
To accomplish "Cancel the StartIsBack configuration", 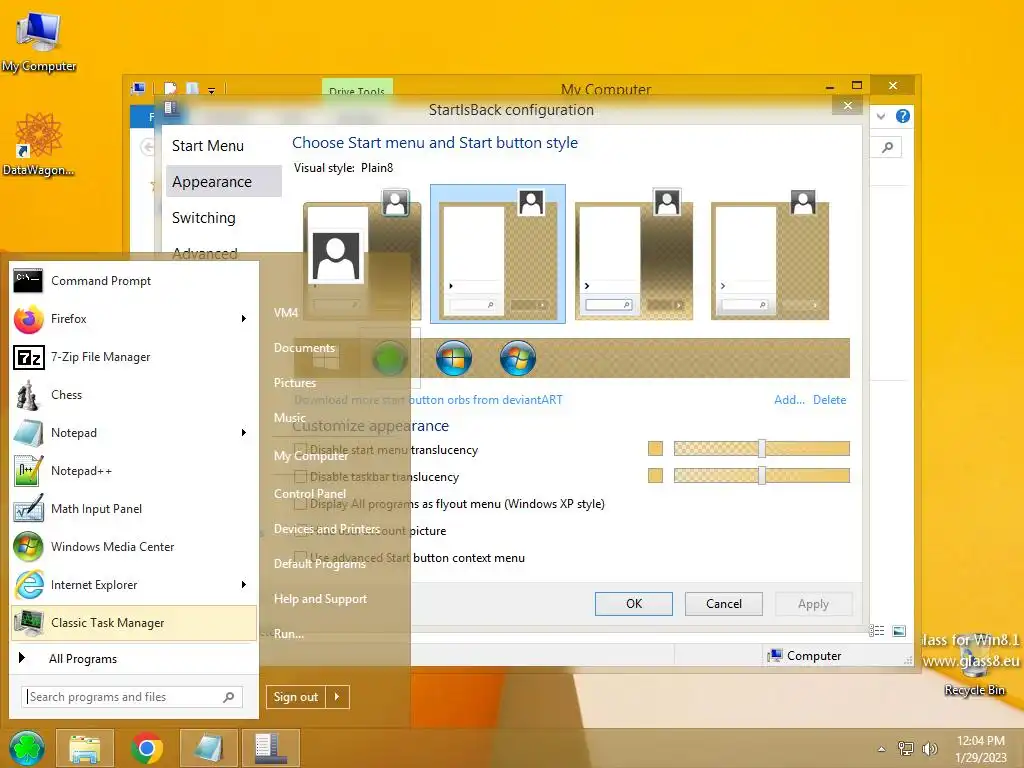I will (724, 604).
